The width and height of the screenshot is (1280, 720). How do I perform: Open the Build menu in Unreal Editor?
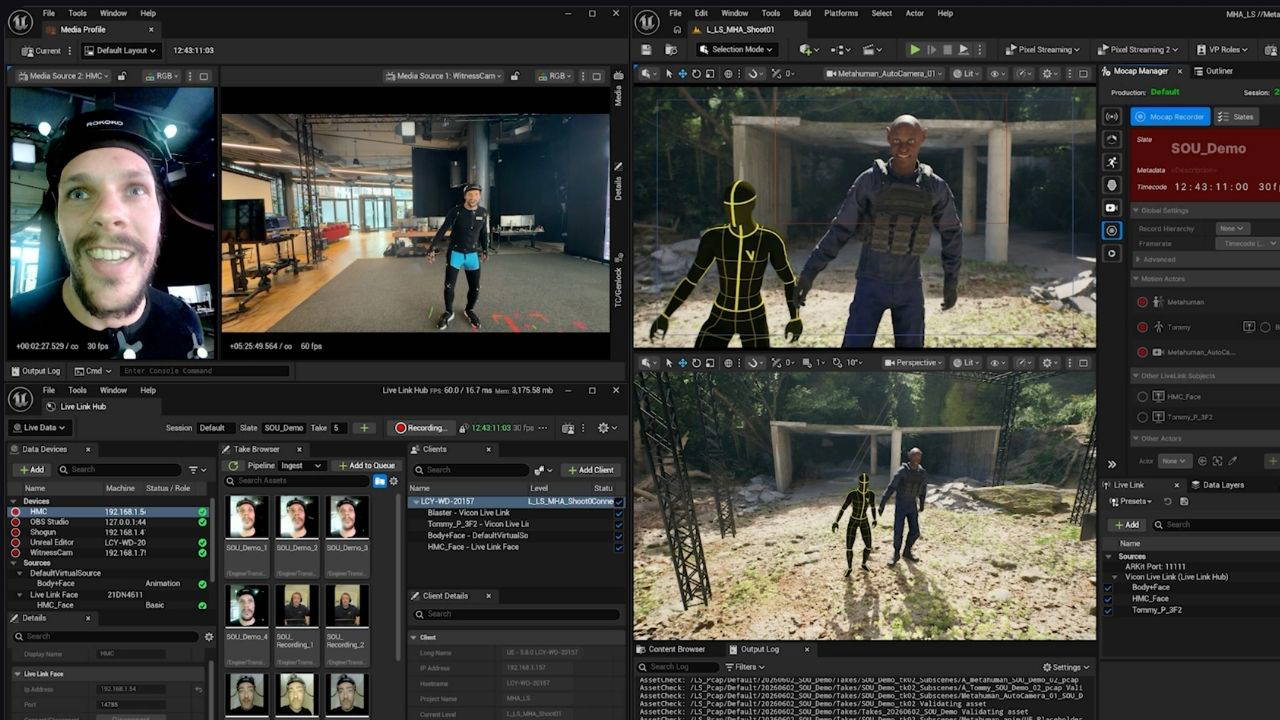(802, 13)
